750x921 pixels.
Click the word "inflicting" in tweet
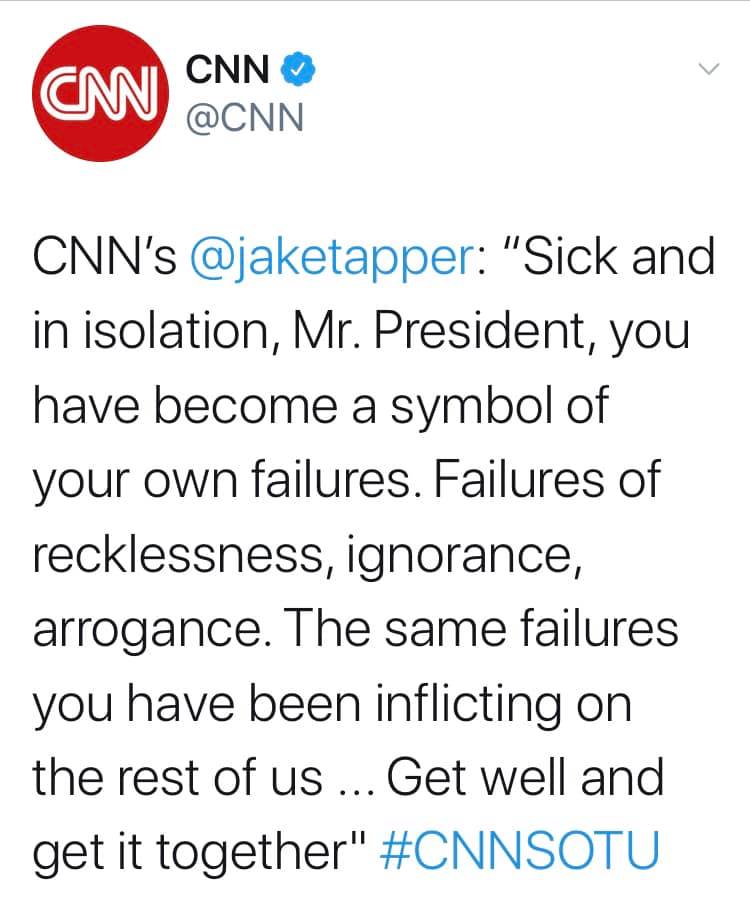coord(468,705)
